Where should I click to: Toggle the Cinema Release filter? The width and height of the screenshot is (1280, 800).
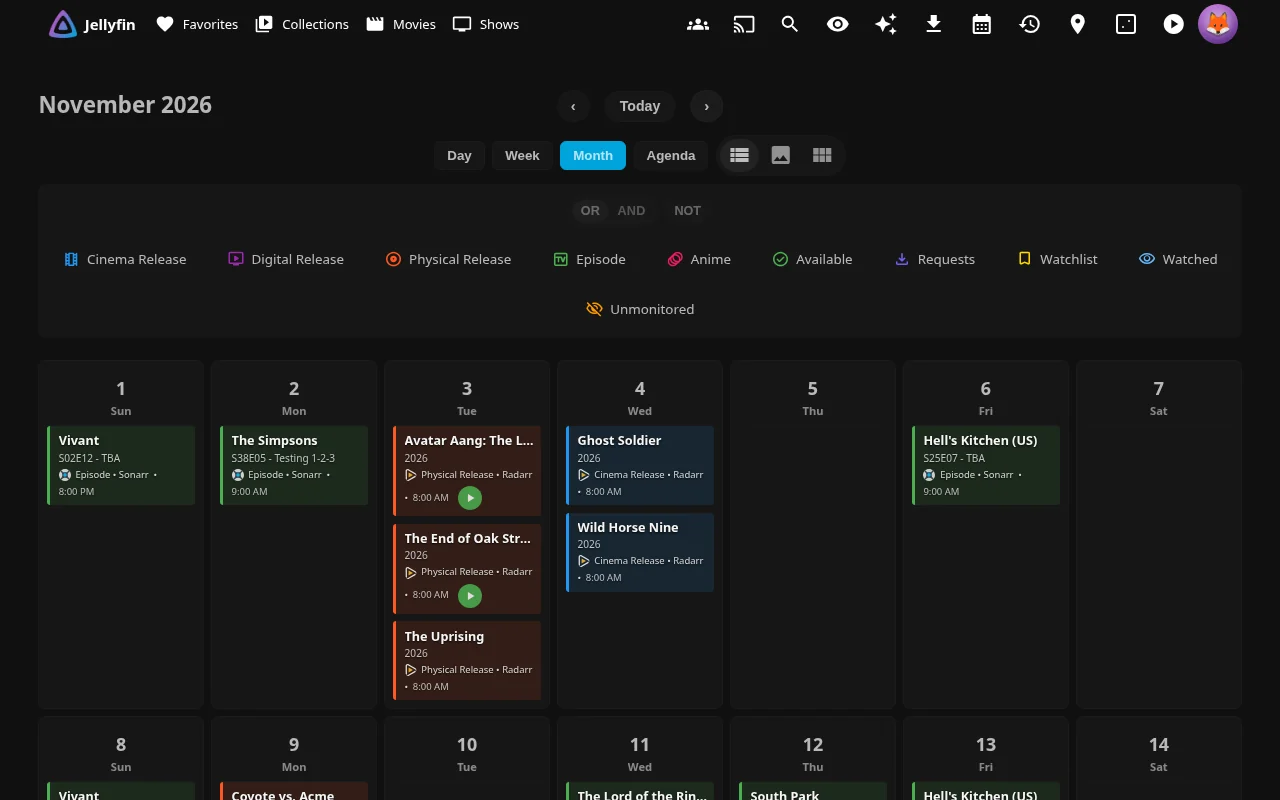[125, 259]
